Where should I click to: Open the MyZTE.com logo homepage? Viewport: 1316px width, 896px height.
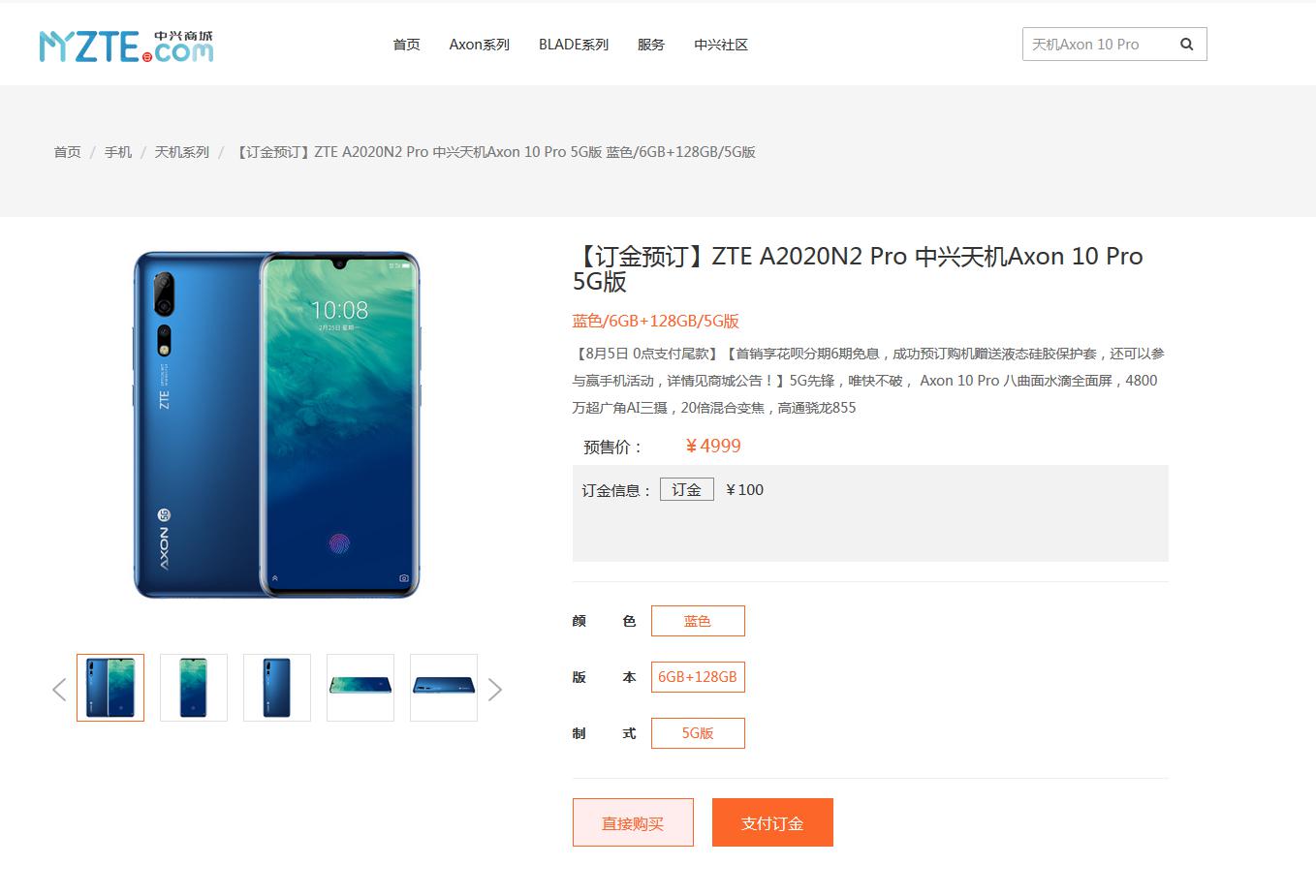pos(126,46)
